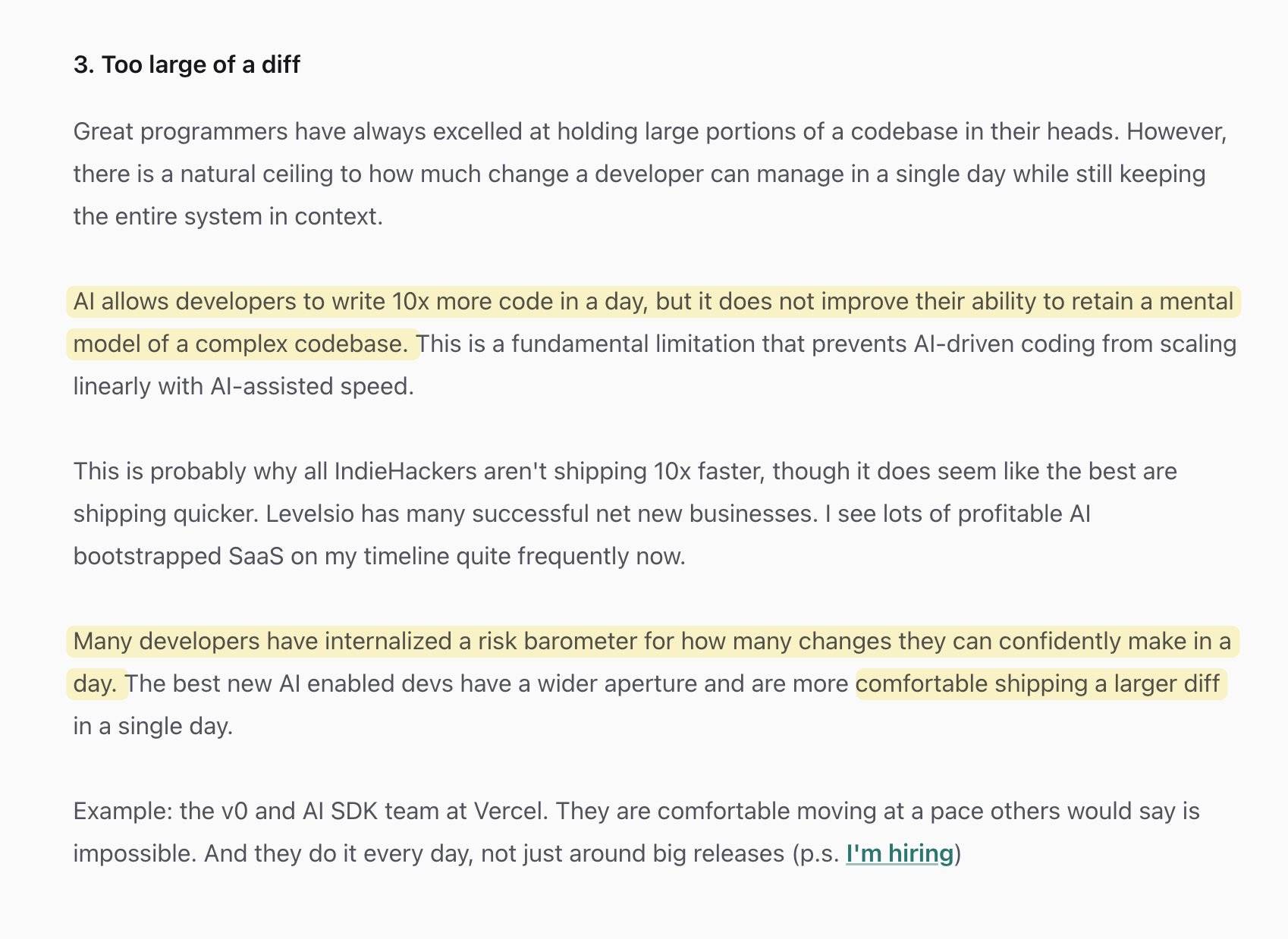The image size is (1288, 939).
Task: Open the "I'm hiring" link
Action: (x=899, y=853)
